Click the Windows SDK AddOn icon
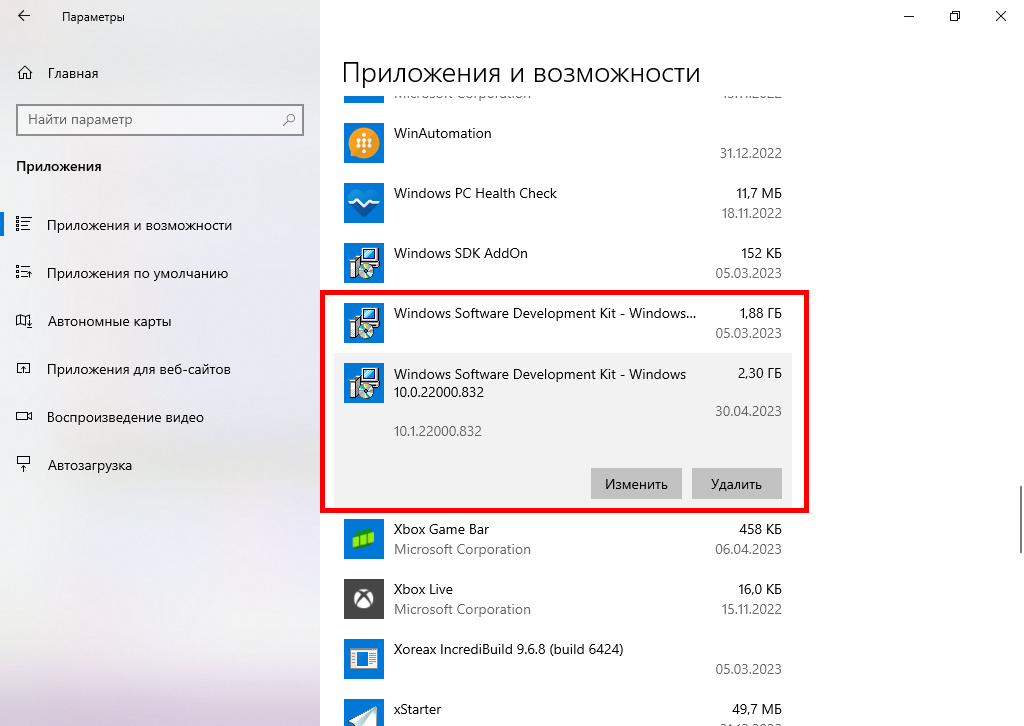Image resolution: width=1024 pixels, height=726 pixels. [x=364, y=263]
